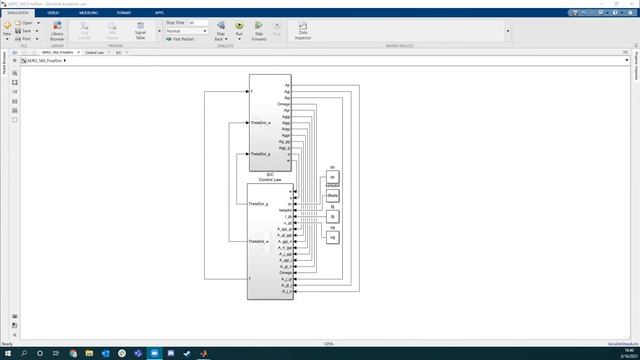Close the Control Law tab
640x360 pixels.
tap(109, 53)
